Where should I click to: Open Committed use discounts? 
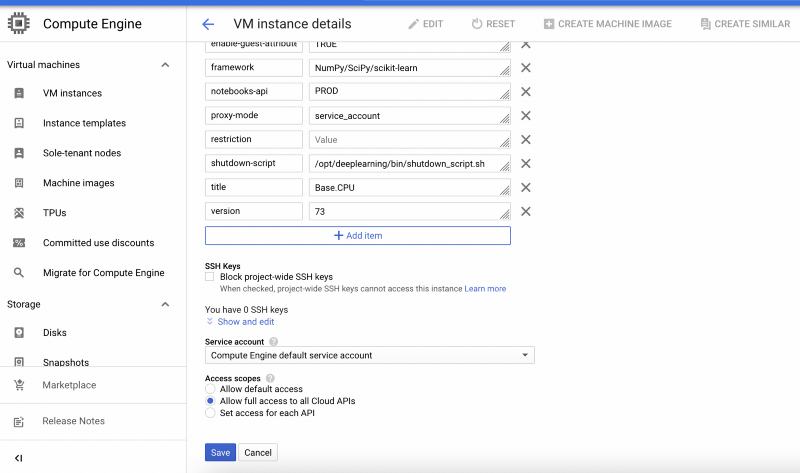click(98, 243)
